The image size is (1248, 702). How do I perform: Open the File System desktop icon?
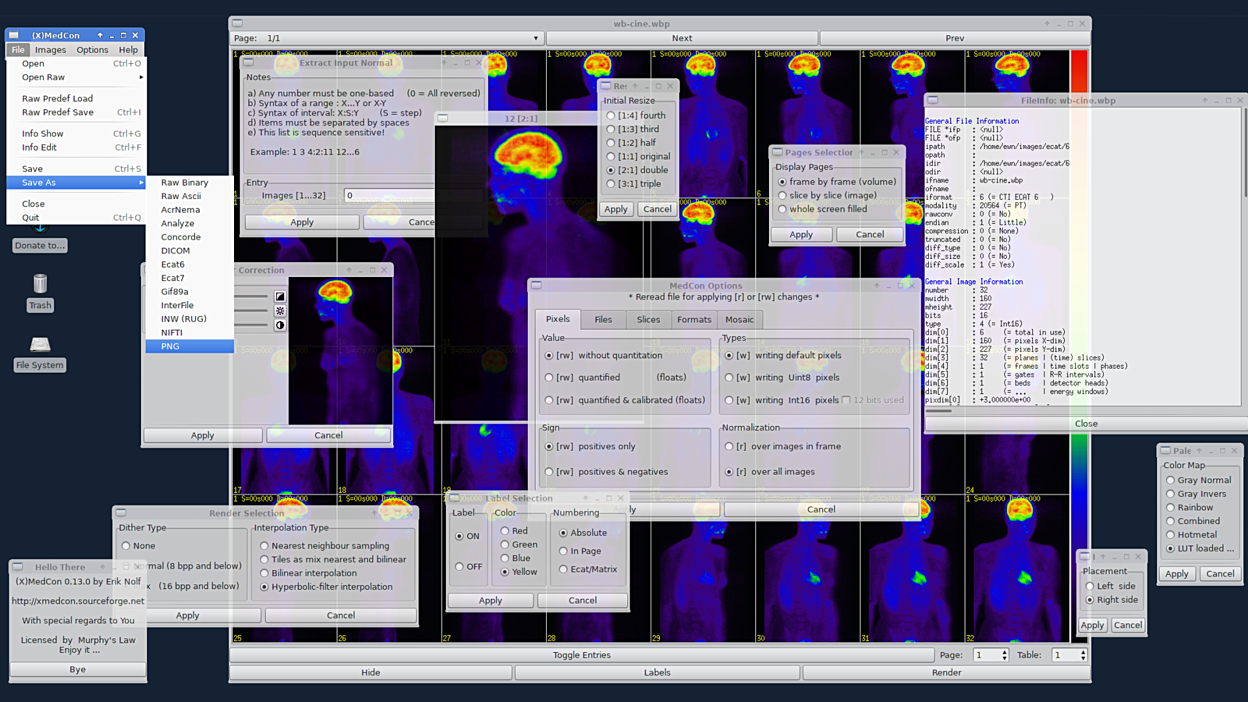[40, 345]
